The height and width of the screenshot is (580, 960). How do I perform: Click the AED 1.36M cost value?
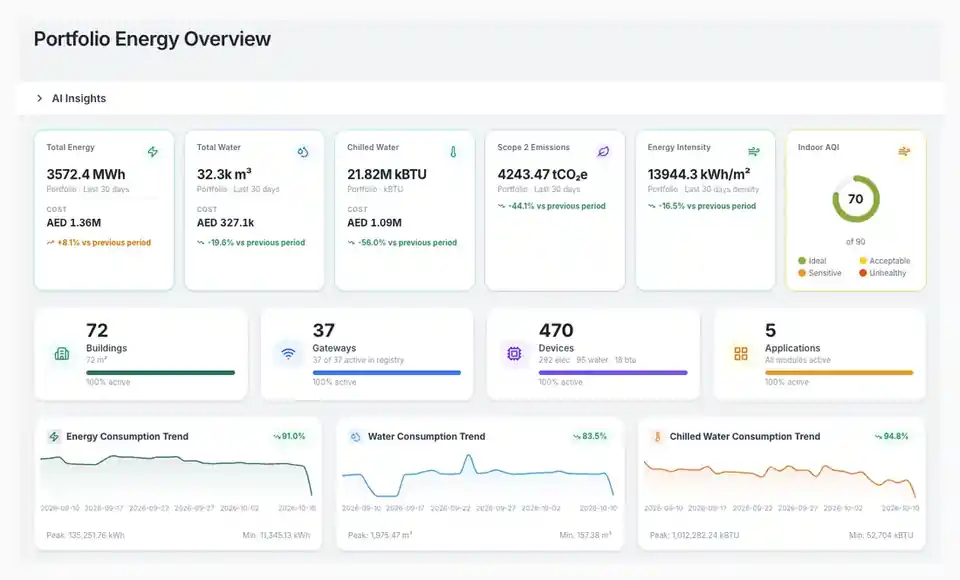[73, 223]
